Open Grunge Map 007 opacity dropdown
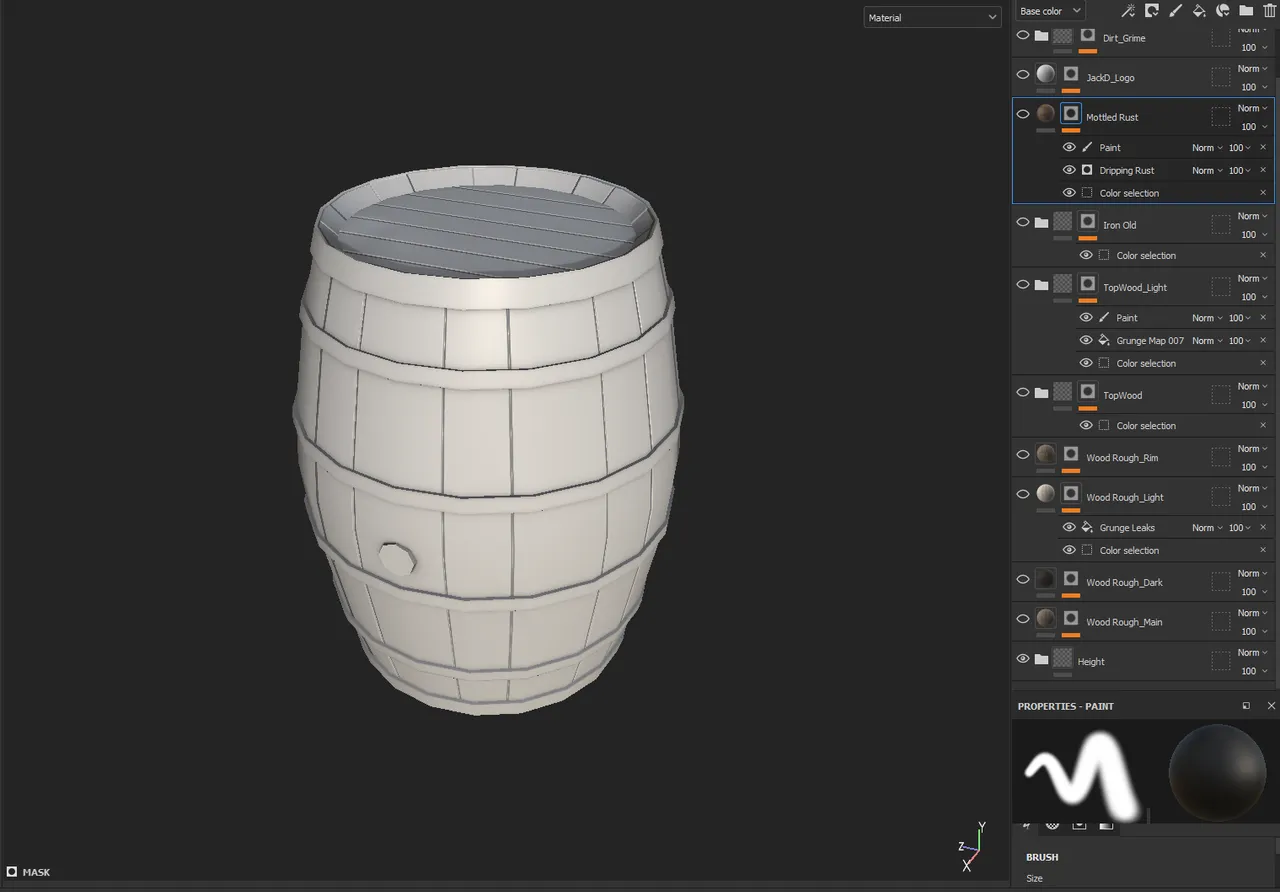Viewport: 1280px width, 892px height. (1240, 340)
